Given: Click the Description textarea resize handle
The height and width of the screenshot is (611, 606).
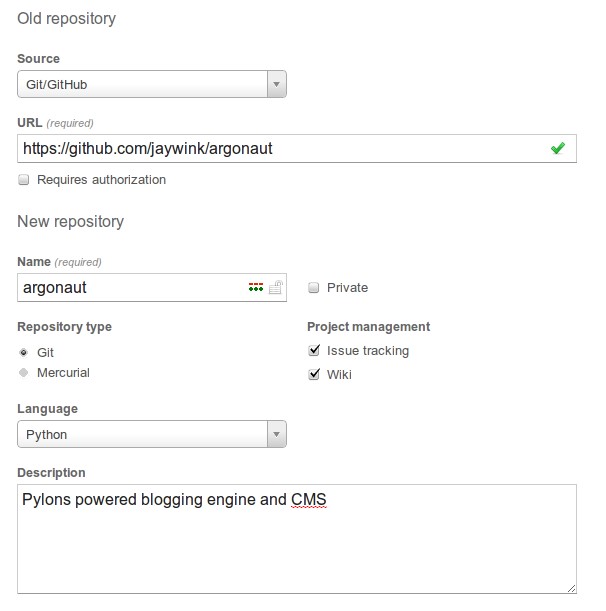Looking at the screenshot, I should [571, 588].
